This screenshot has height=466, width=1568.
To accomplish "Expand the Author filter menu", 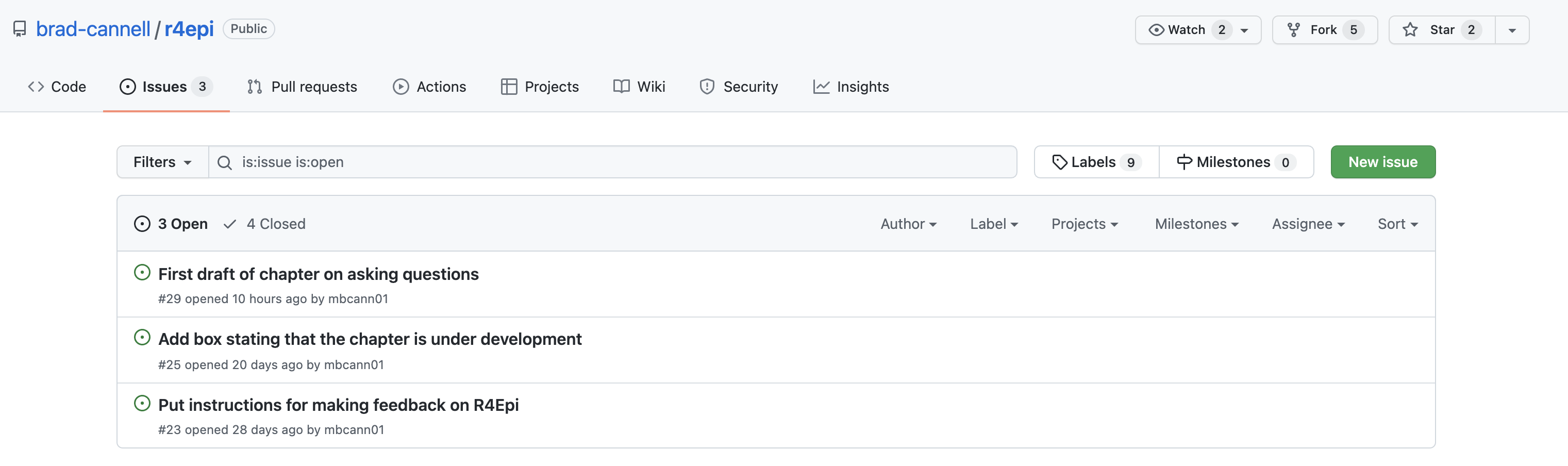I will (x=908, y=224).
